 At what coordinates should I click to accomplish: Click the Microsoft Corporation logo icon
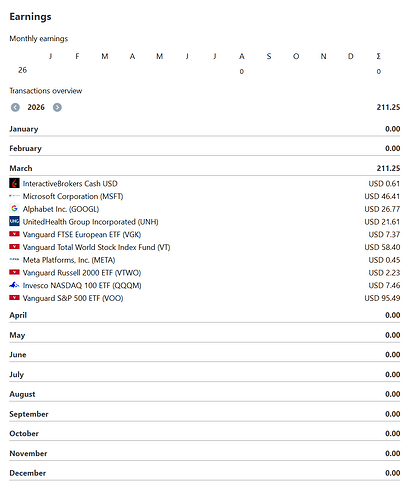click(14, 196)
